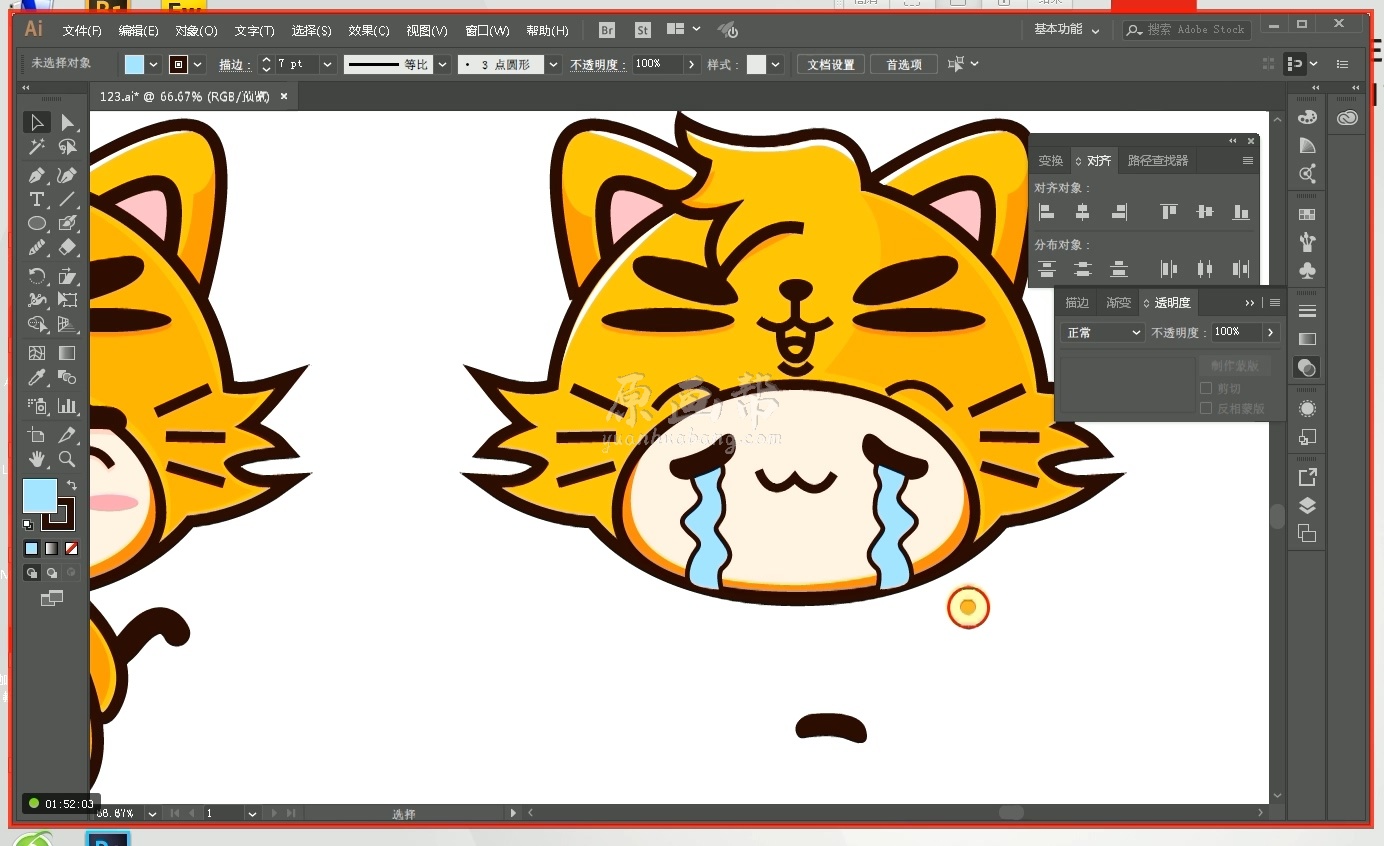This screenshot has height=846, width=1384.
Task: Check the 剪切 clip checkbox
Action: 1206,388
